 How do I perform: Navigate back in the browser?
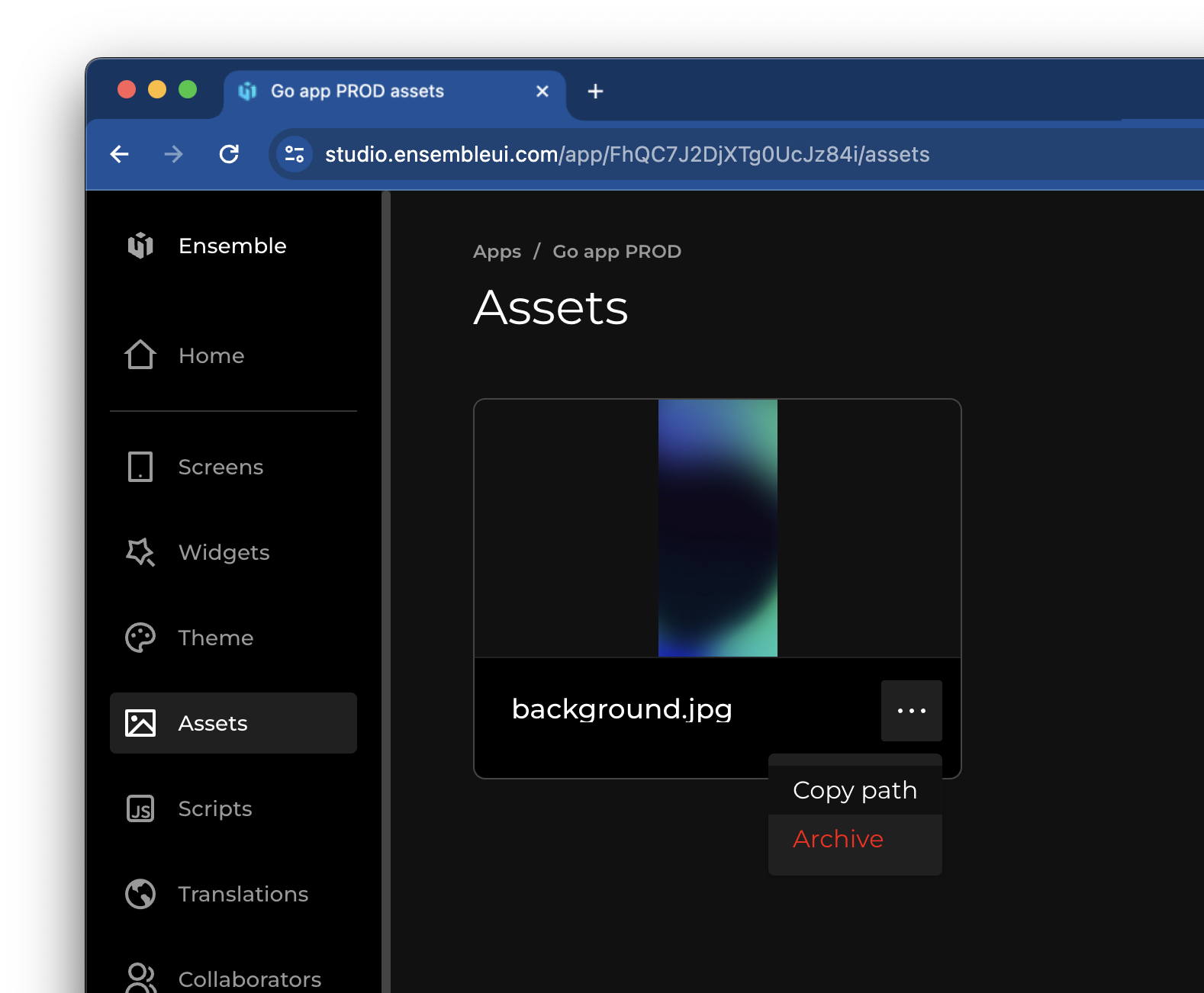click(120, 155)
